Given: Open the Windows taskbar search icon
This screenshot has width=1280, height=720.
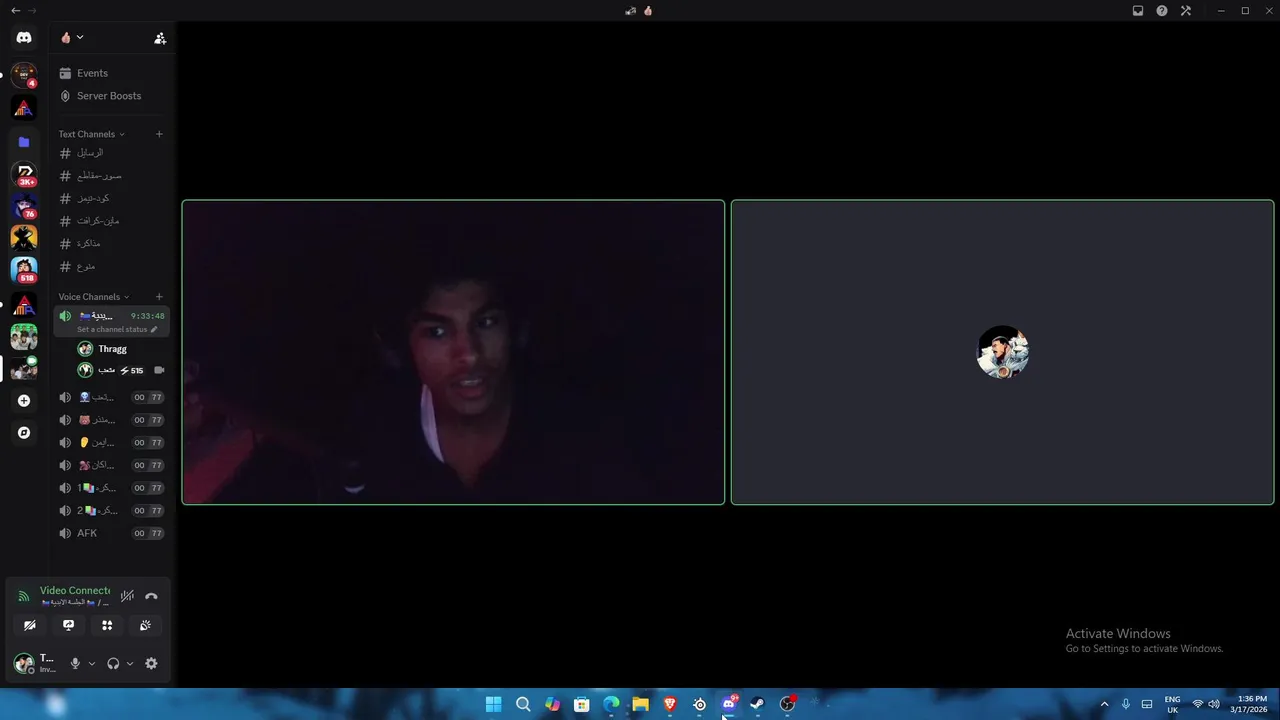Looking at the screenshot, I should (523, 704).
